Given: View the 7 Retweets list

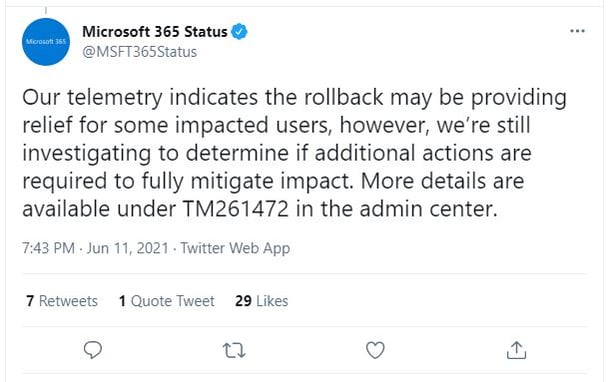Looking at the screenshot, I should coord(62,301).
